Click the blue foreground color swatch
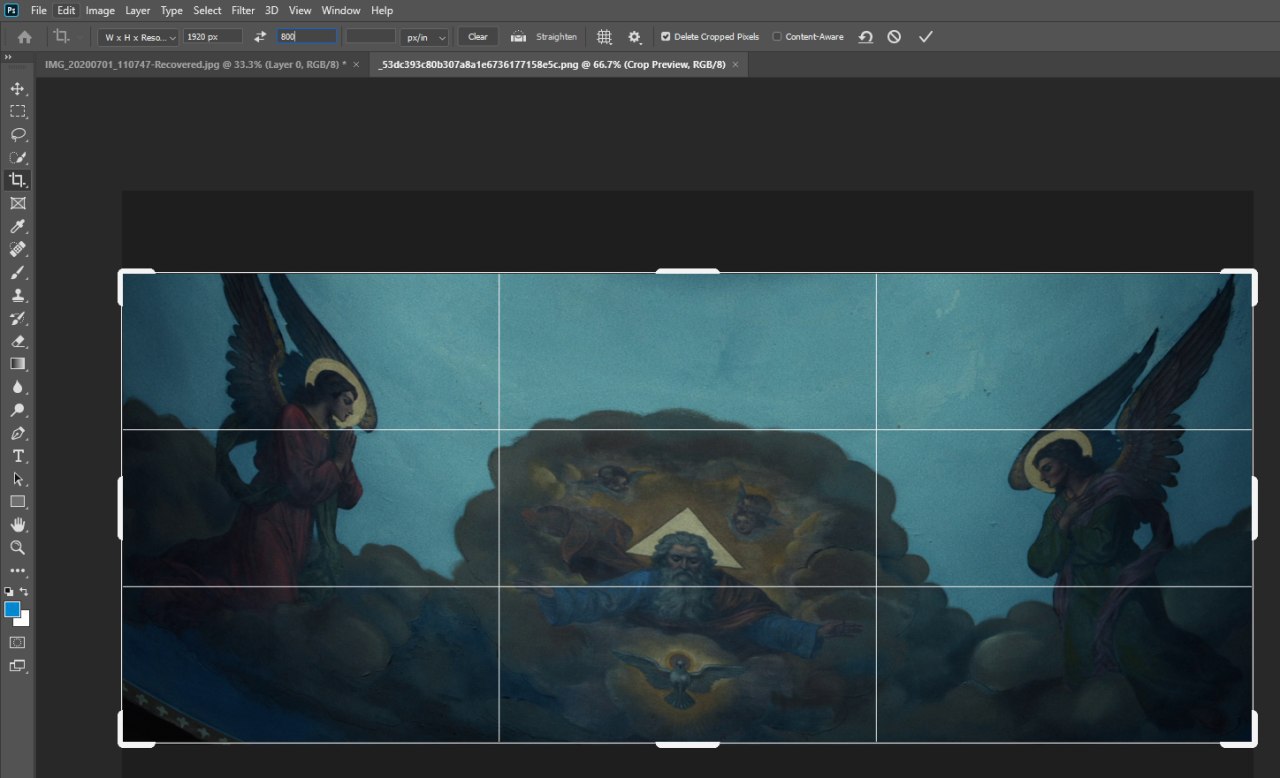 pyautogui.click(x=12, y=609)
